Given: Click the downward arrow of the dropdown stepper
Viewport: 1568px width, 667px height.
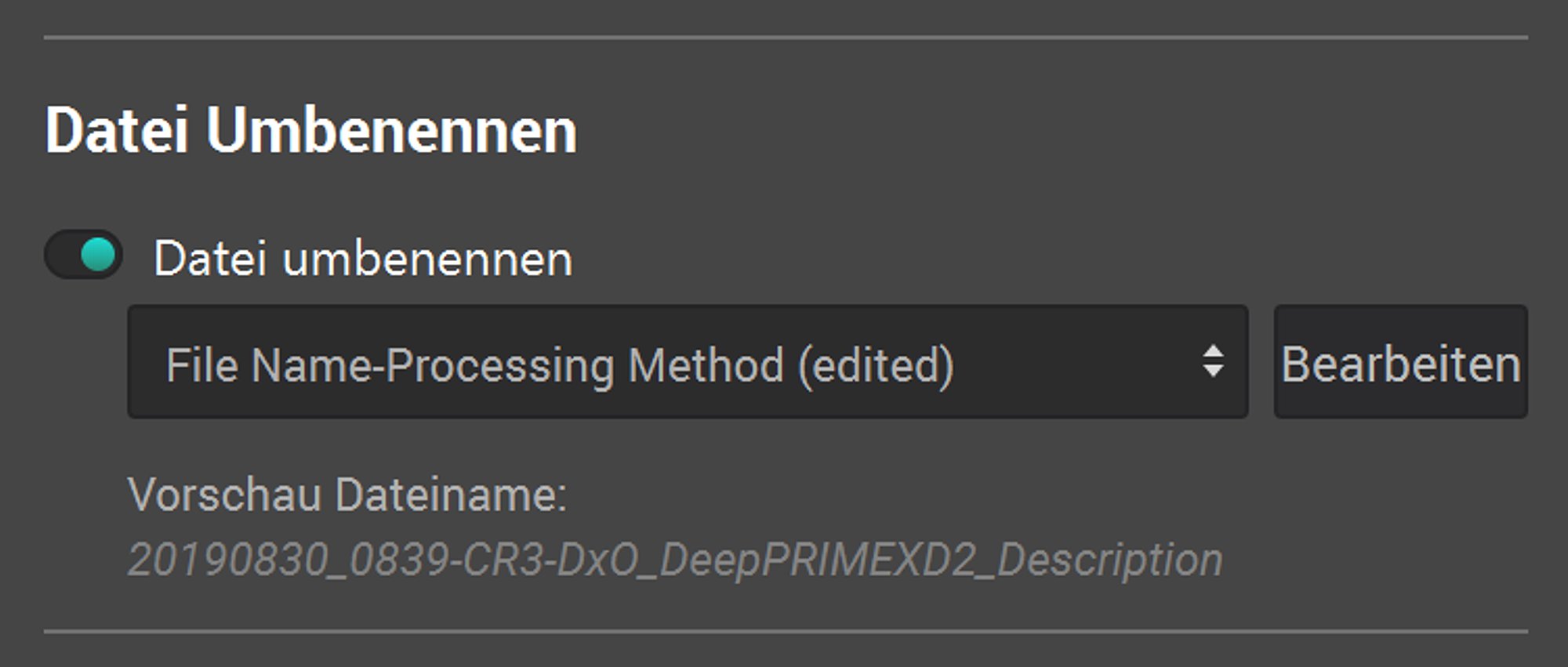Looking at the screenshot, I should (1212, 372).
